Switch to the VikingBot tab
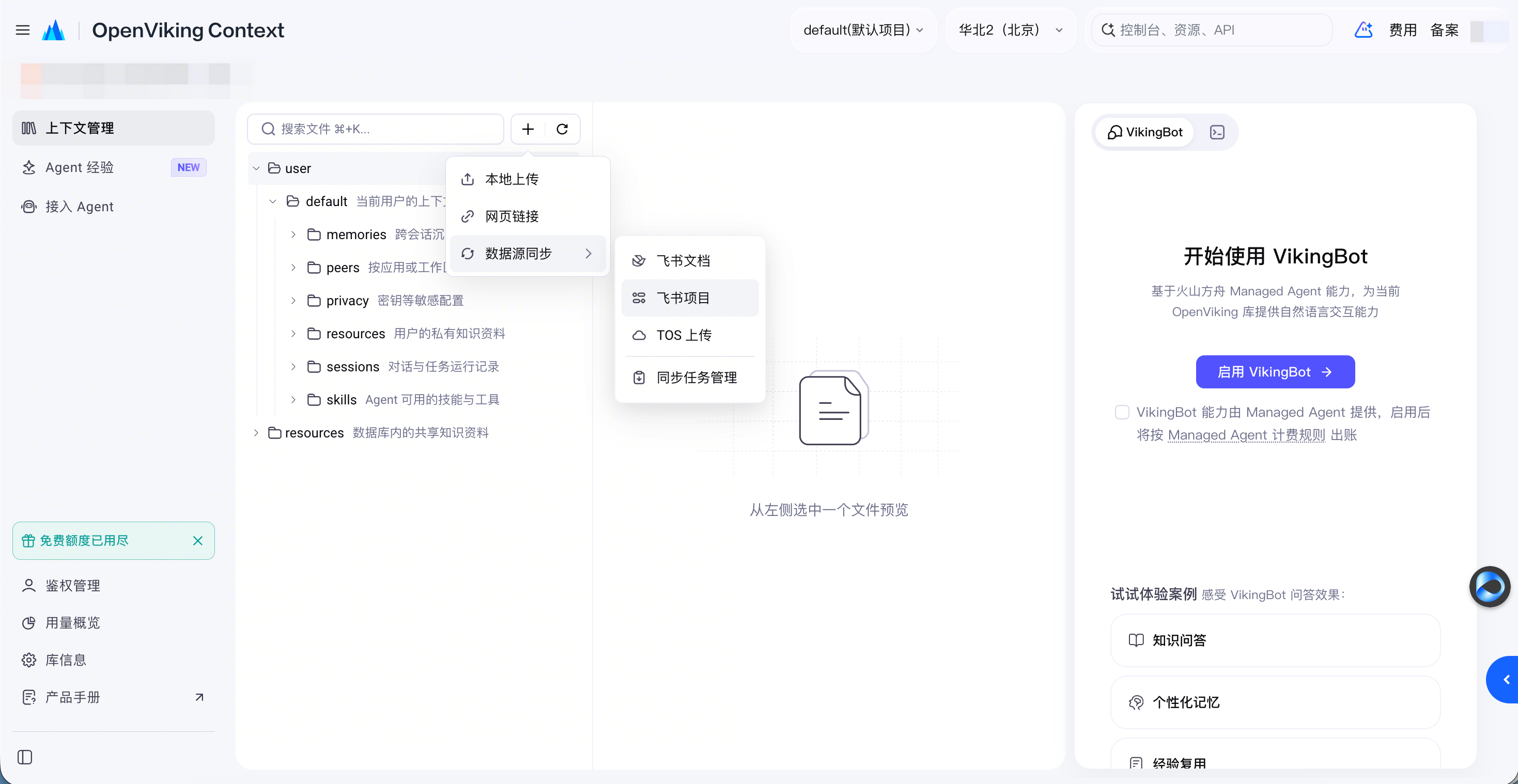The image size is (1518, 784). coord(1144,132)
